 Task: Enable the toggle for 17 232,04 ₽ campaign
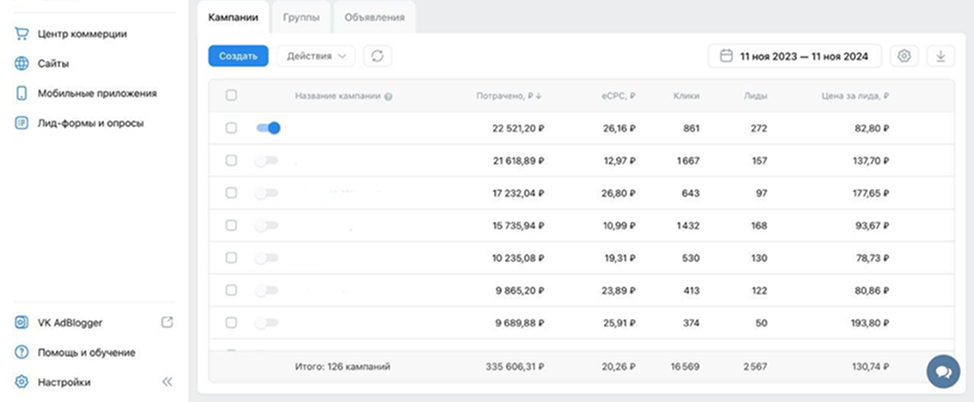(266, 193)
